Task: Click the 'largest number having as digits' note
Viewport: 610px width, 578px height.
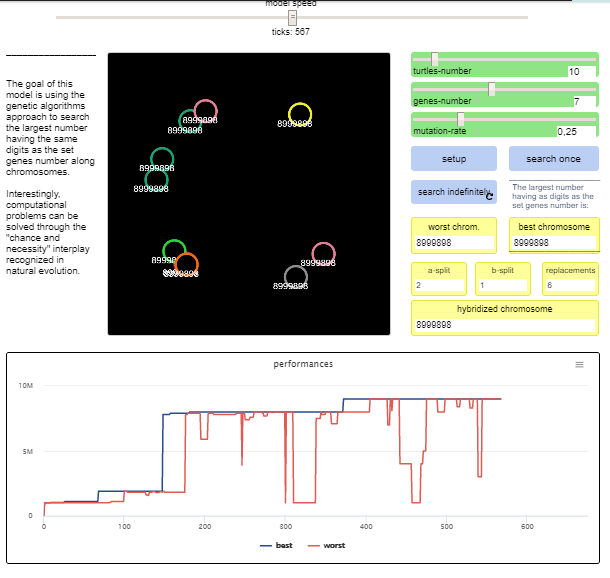Action: pyautogui.click(x=552, y=196)
